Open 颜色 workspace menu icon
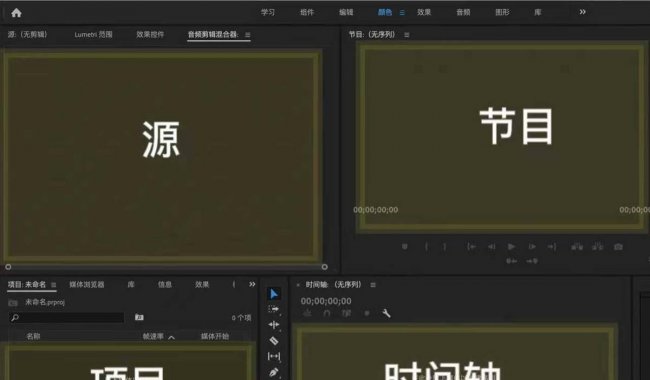Screen dimensions: 650x380 tap(402, 12)
